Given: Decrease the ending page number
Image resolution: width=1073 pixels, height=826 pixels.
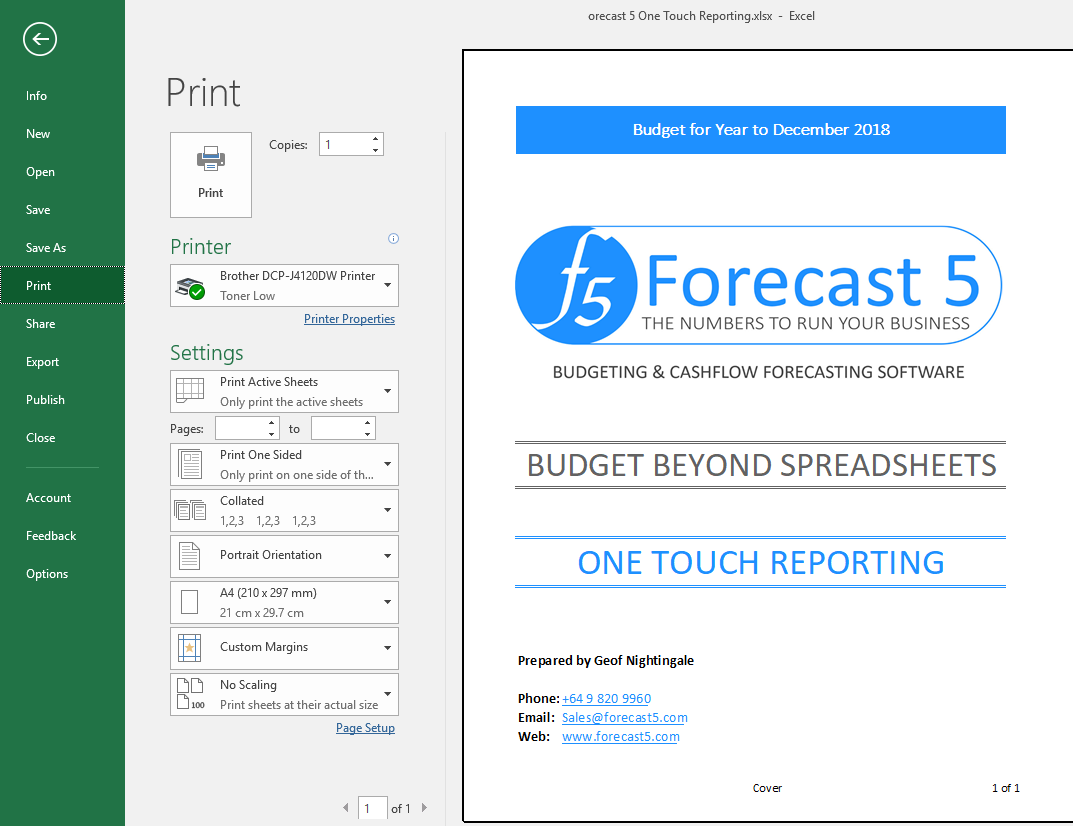Looking at the screenshot, I should 367,434.
